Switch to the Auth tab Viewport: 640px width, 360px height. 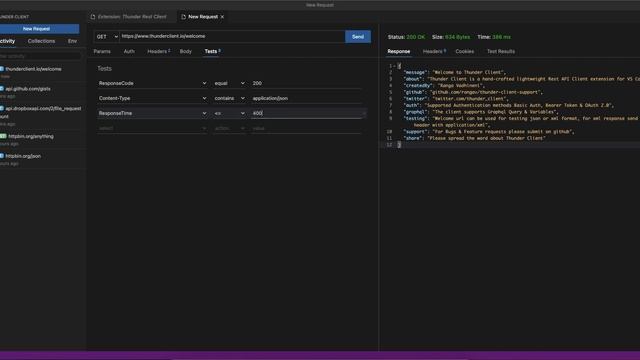pyautogui.click(x=129, y=51)
